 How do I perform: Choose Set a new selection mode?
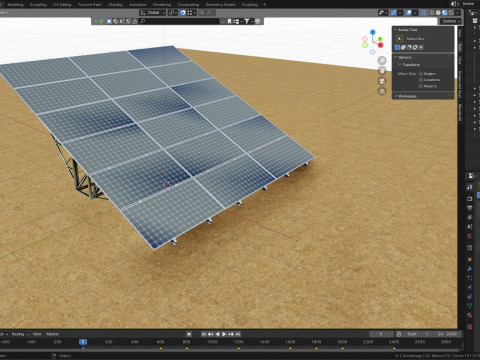click(x=397, y=47)
